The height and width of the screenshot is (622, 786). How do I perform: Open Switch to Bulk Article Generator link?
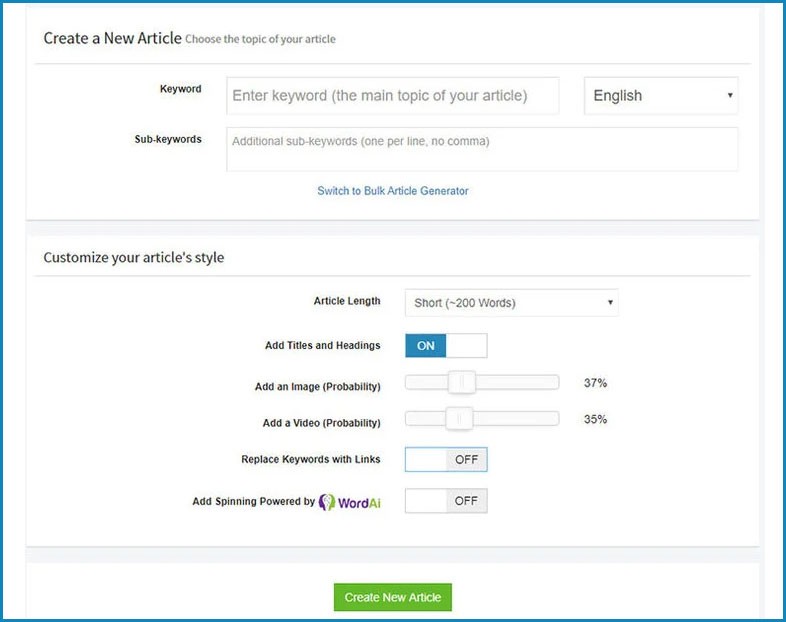[x=392, y=191]
